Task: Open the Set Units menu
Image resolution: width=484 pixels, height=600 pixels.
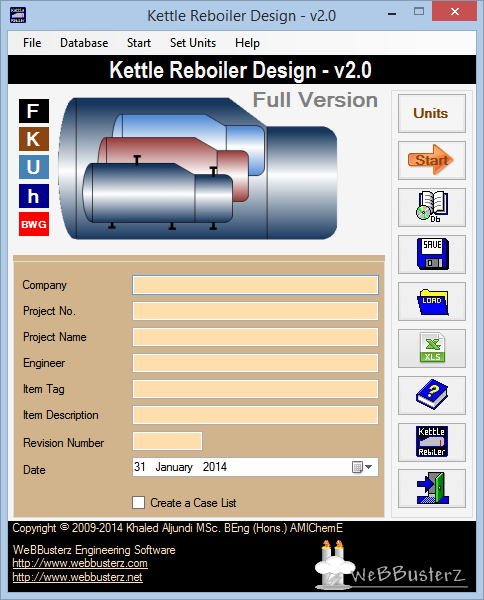Action: (193, 43)
